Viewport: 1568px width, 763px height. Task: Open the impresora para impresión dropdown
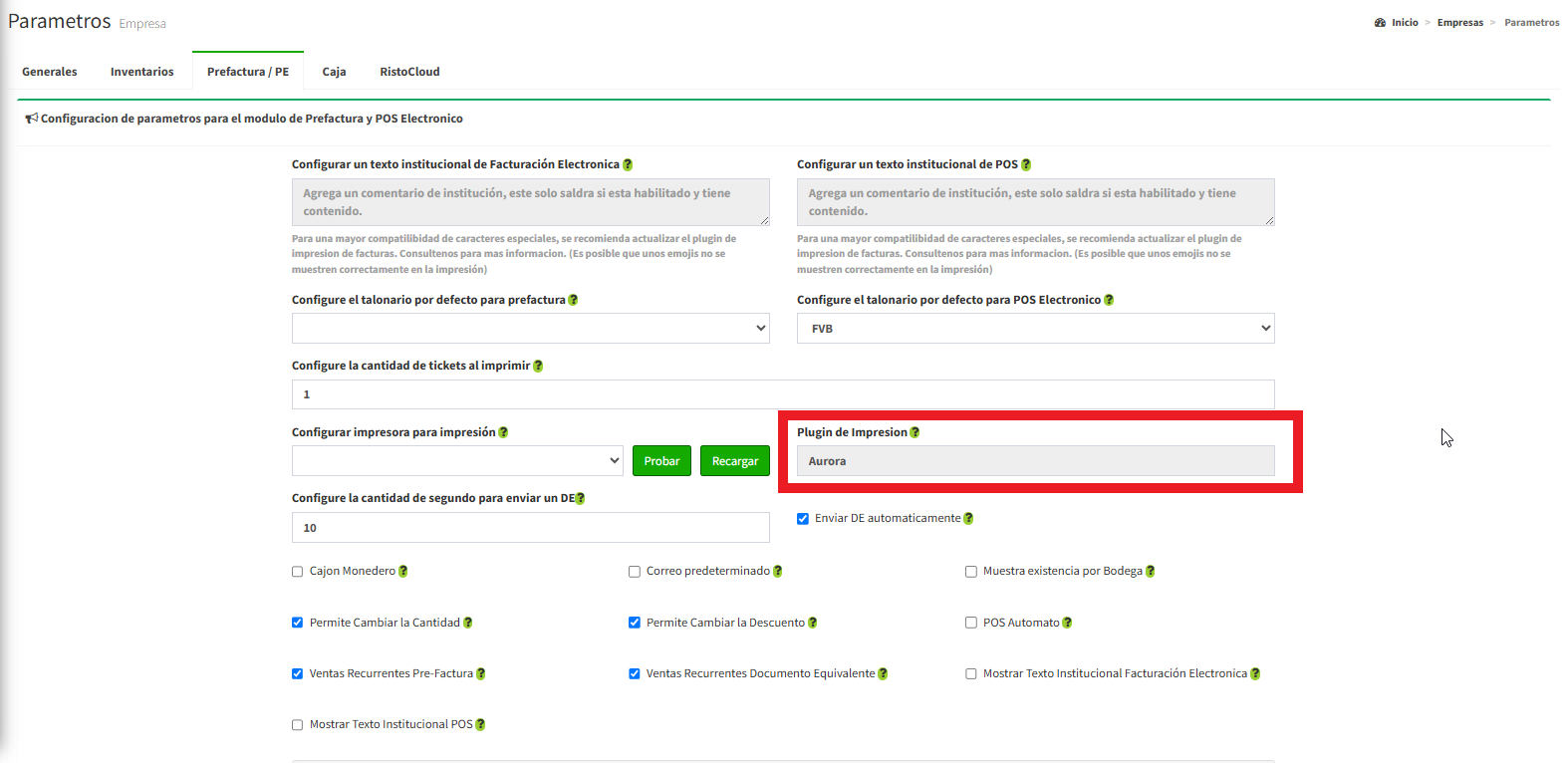click(x=457, y=461)
